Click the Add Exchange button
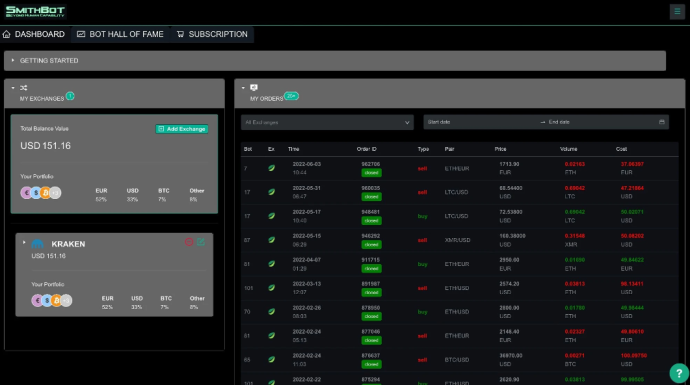The width and height of the screenshot is (690, 385). click(x=182, y=129)
